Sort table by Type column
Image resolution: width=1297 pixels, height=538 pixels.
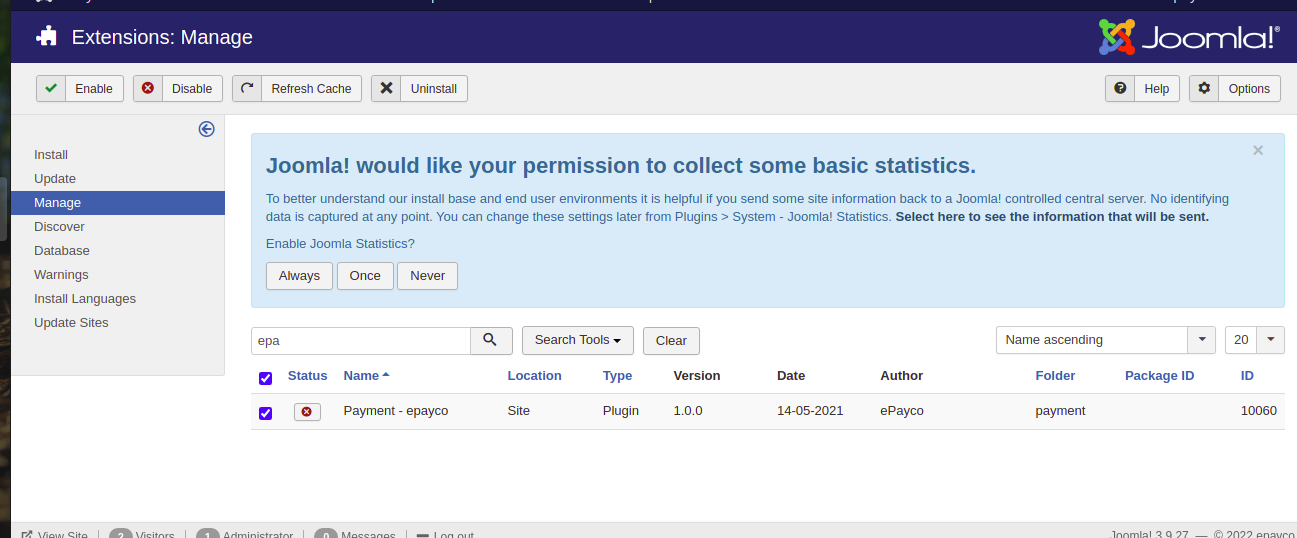(617, 376)
